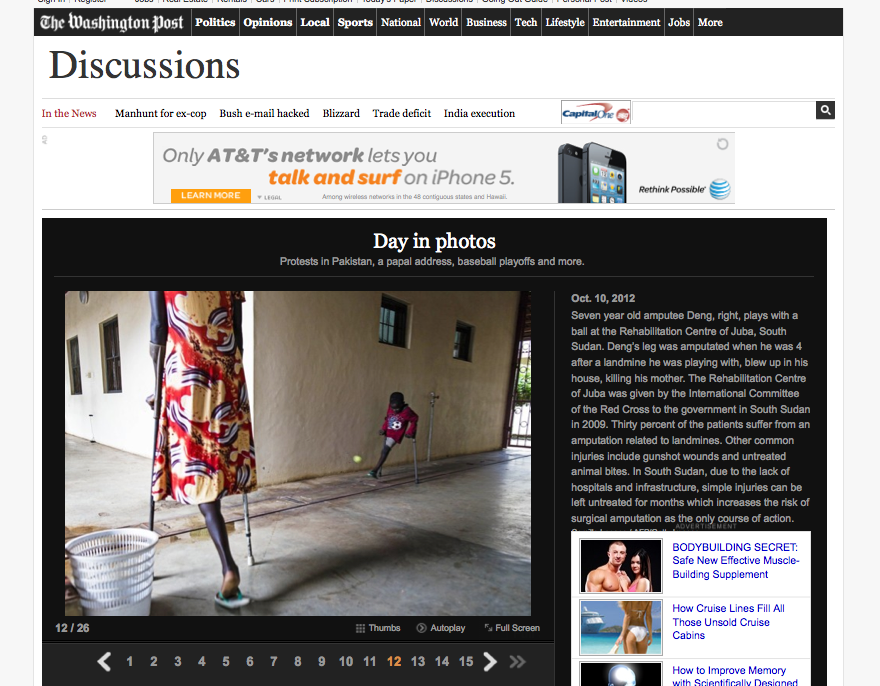This screenshot has height=686, width=880.
Task: Click the Manhunt for ex-cop link
Action: coord(161,113)
